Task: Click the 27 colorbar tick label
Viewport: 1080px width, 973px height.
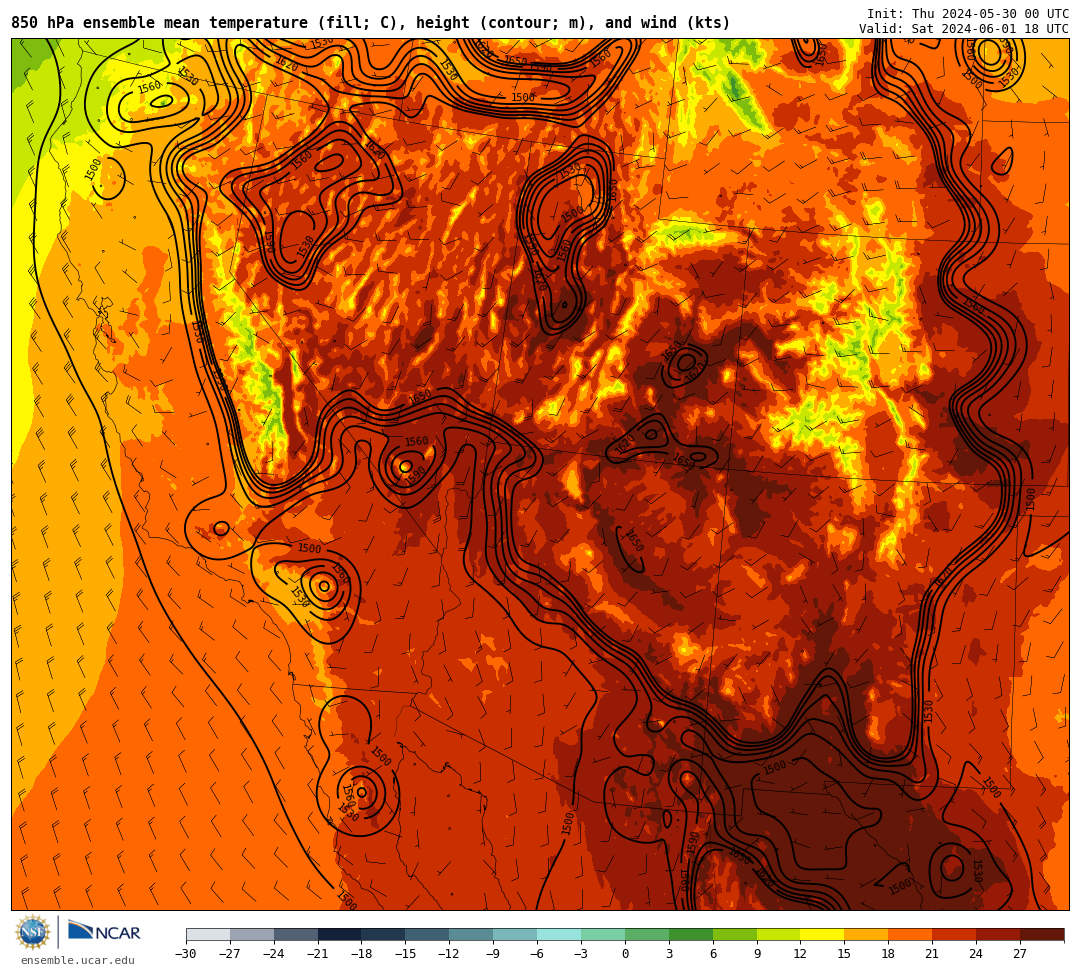Action: click(1020, 954)
